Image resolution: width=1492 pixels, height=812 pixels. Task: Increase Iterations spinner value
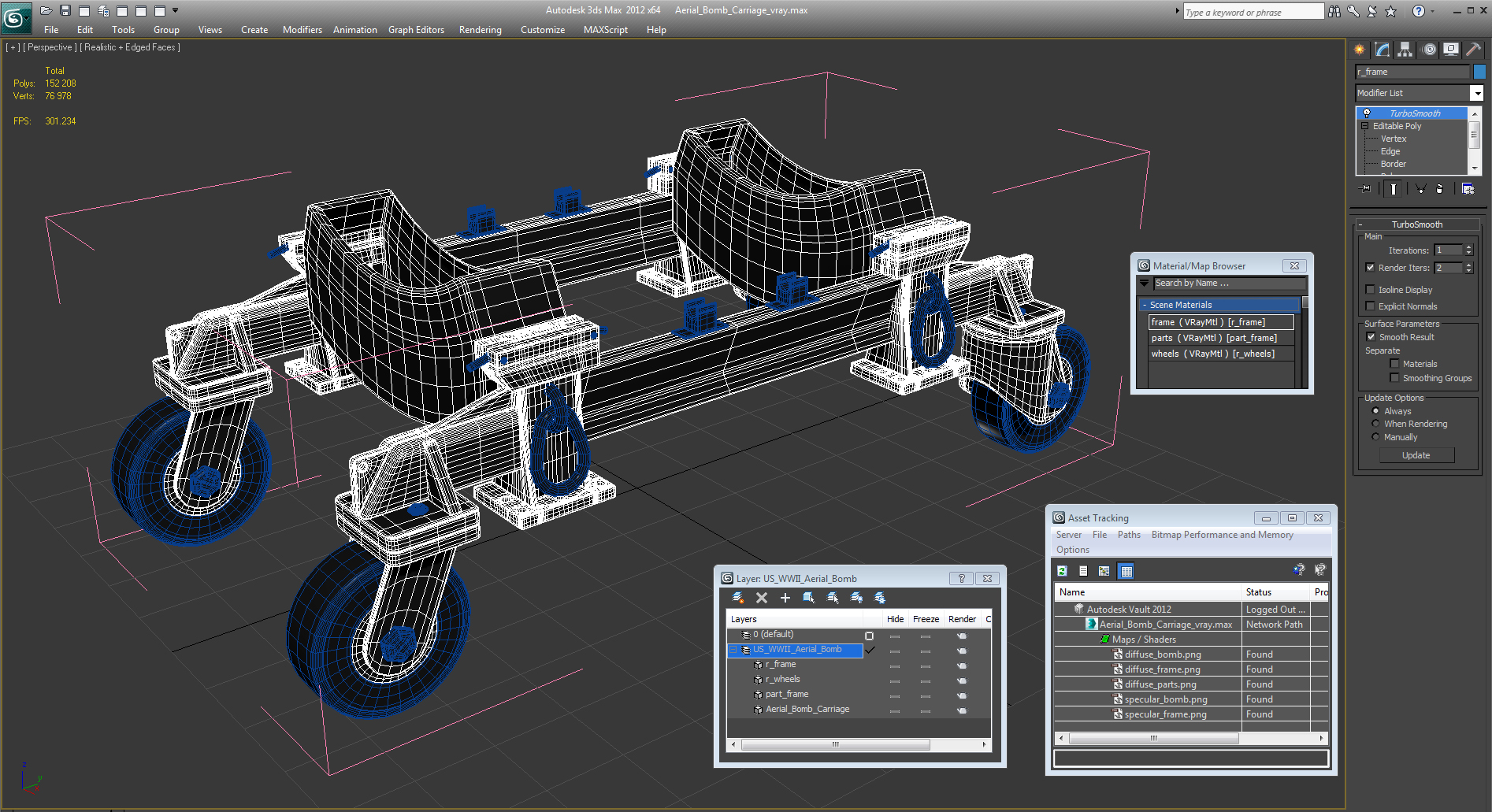(1469, 247)
